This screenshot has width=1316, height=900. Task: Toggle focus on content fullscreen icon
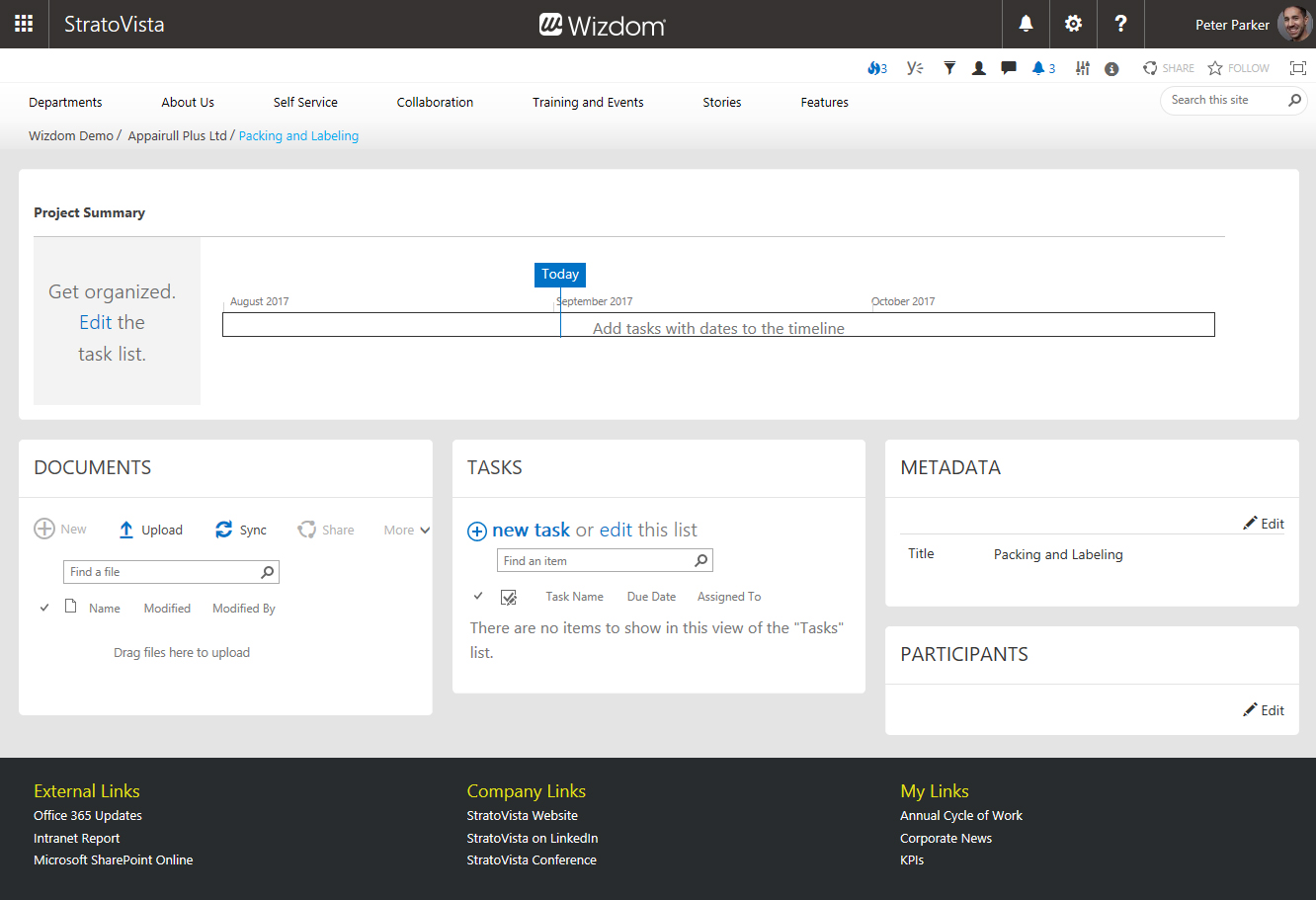point(1298,68)
